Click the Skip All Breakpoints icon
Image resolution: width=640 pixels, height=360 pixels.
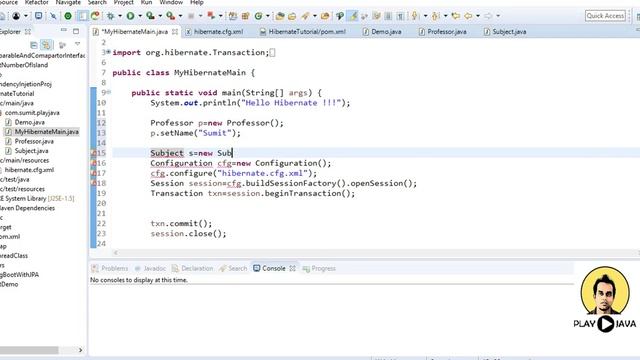click(53, 16)
